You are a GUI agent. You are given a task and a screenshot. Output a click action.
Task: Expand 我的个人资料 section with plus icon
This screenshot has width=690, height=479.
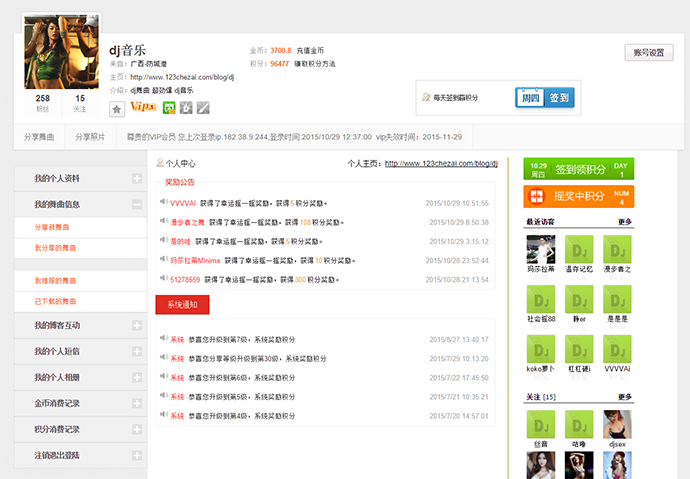click(137, 178)
